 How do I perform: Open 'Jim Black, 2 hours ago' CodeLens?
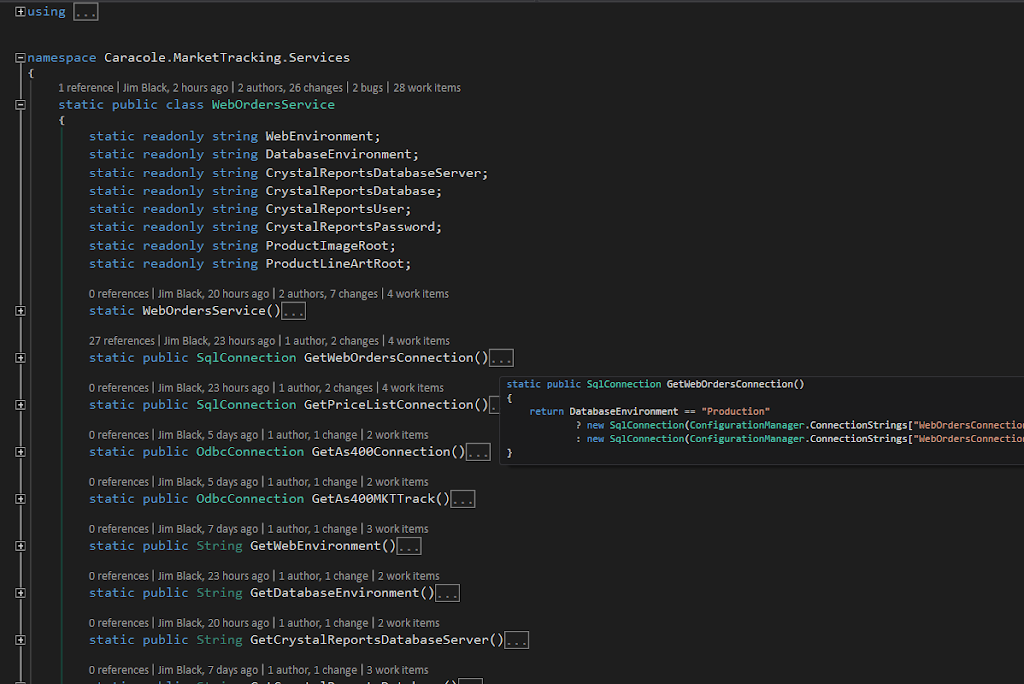coord(176,88)
